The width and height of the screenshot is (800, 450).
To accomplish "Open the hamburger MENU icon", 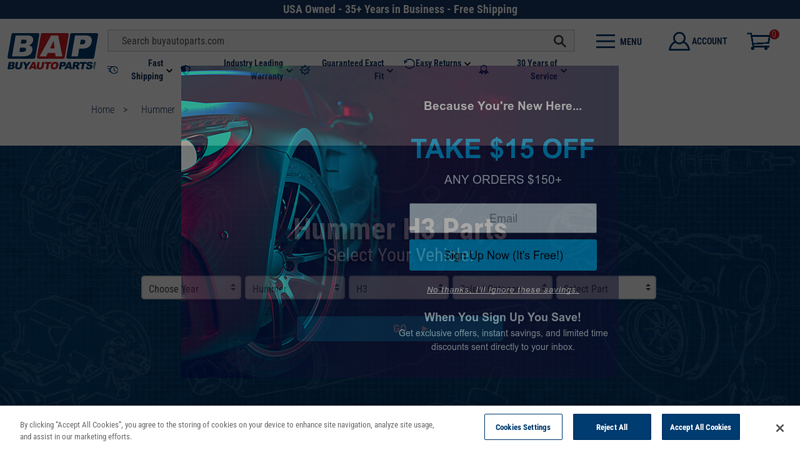I will coord(605,41).
